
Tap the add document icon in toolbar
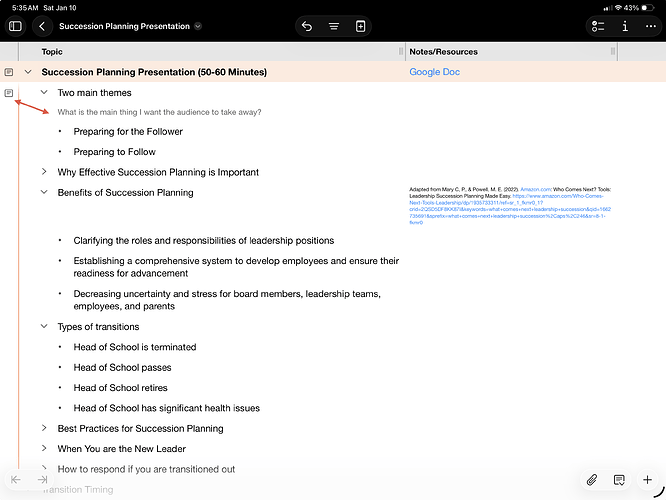(x=361, y=26)
